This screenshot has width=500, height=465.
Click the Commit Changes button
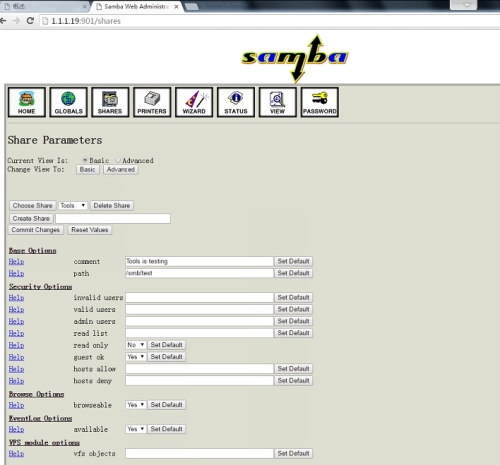pyautogui.click(x=36, y=230)
